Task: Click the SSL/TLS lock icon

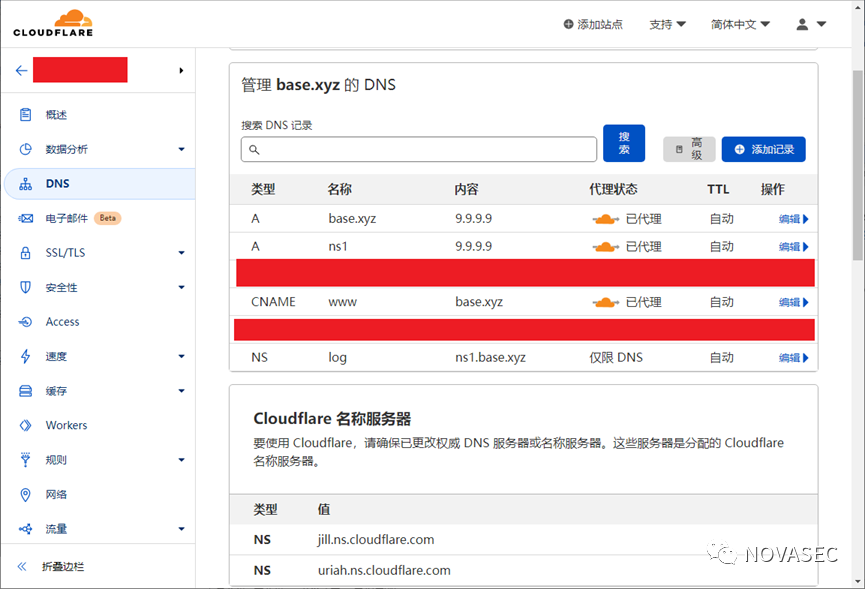Action: pyautogui.click(x=25, y=253)
